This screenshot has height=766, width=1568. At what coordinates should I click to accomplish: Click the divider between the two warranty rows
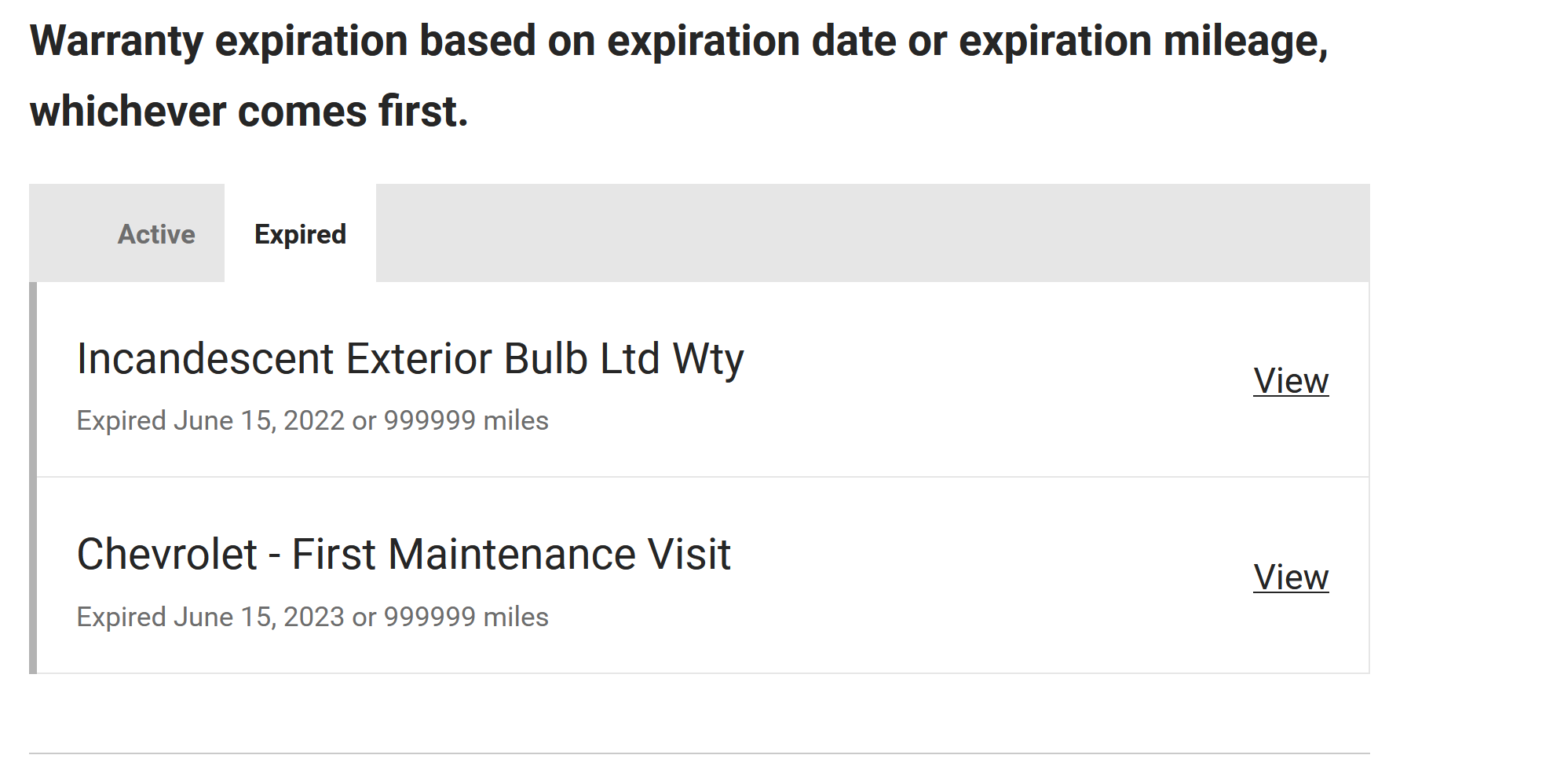pos(703,477)
